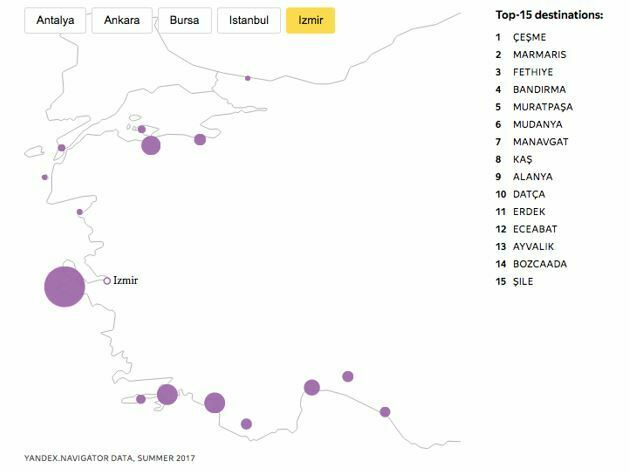Click DATÇA, ranked tenth destination
The width and height of the screenshot is (630, 473).
530,194
